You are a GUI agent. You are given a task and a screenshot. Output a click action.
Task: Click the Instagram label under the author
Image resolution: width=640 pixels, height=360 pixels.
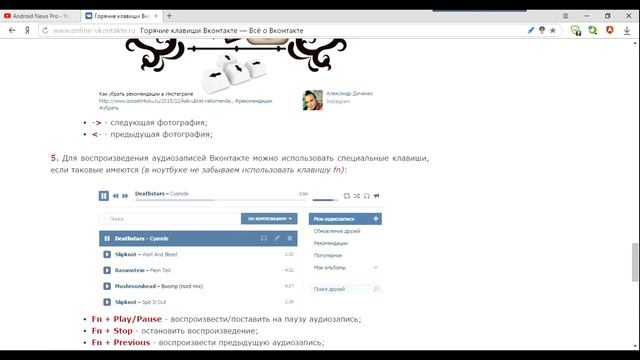coord(338,101)
